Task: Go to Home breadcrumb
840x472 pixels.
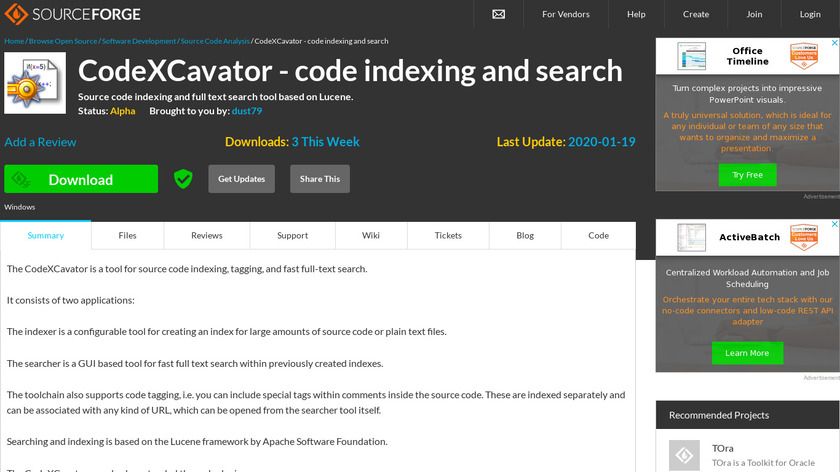Action: tap(14, 41)
